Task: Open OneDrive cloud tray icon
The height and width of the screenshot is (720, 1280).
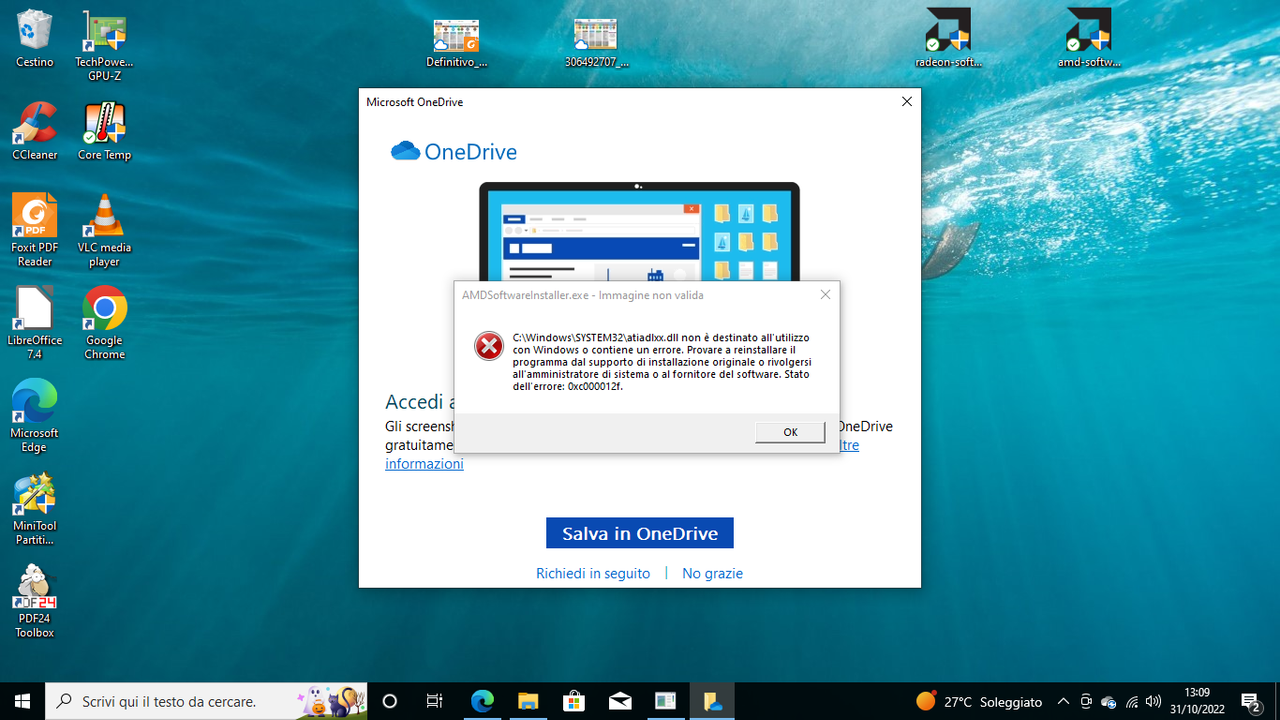Action: pos(1109,702)
